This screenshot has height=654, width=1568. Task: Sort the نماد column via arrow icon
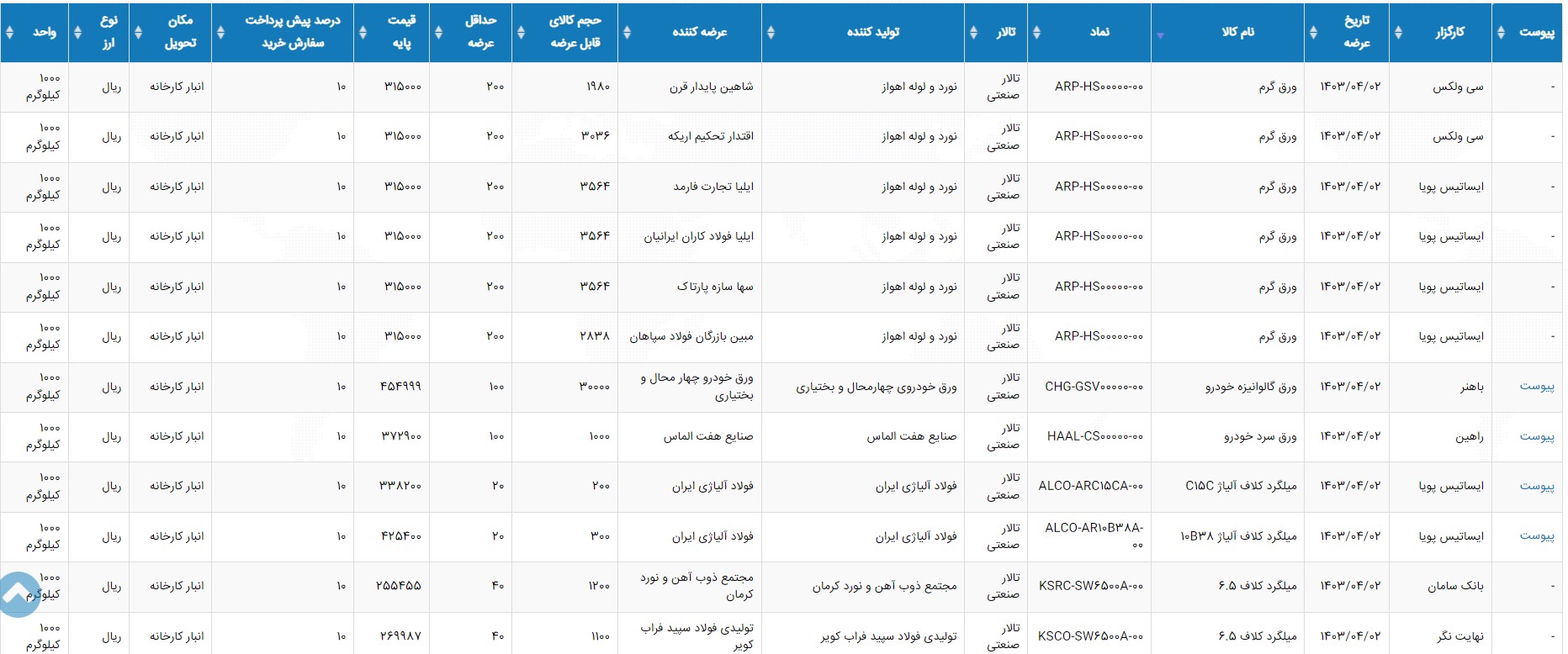pos(1036,32)
